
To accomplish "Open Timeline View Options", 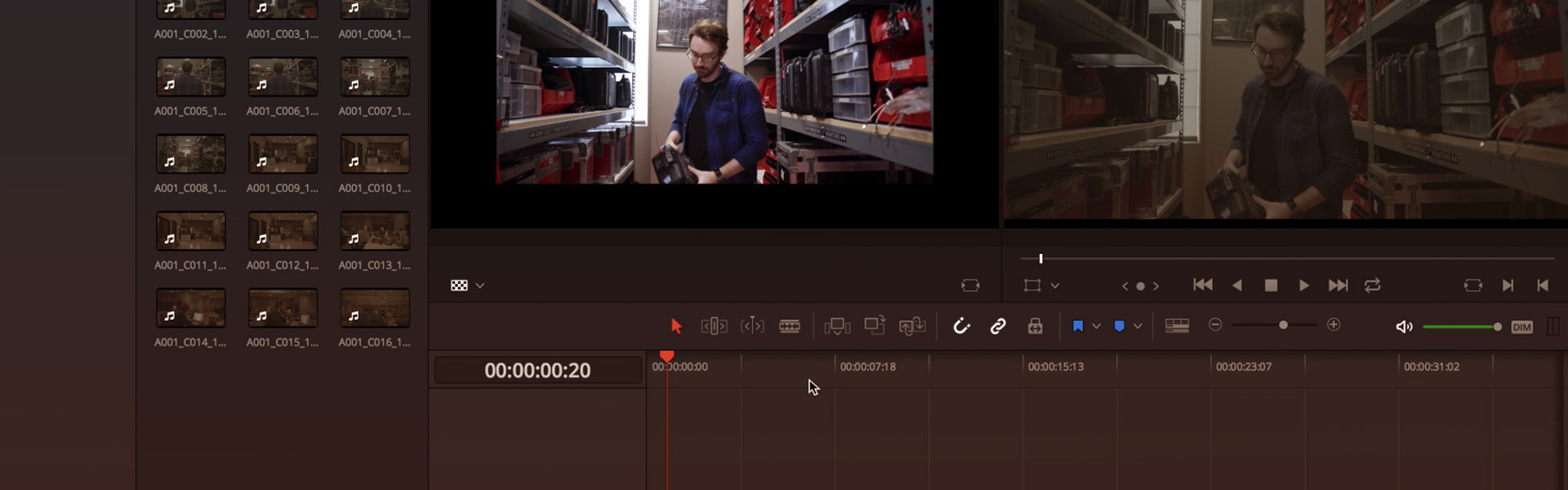I will pos(1177,326).
